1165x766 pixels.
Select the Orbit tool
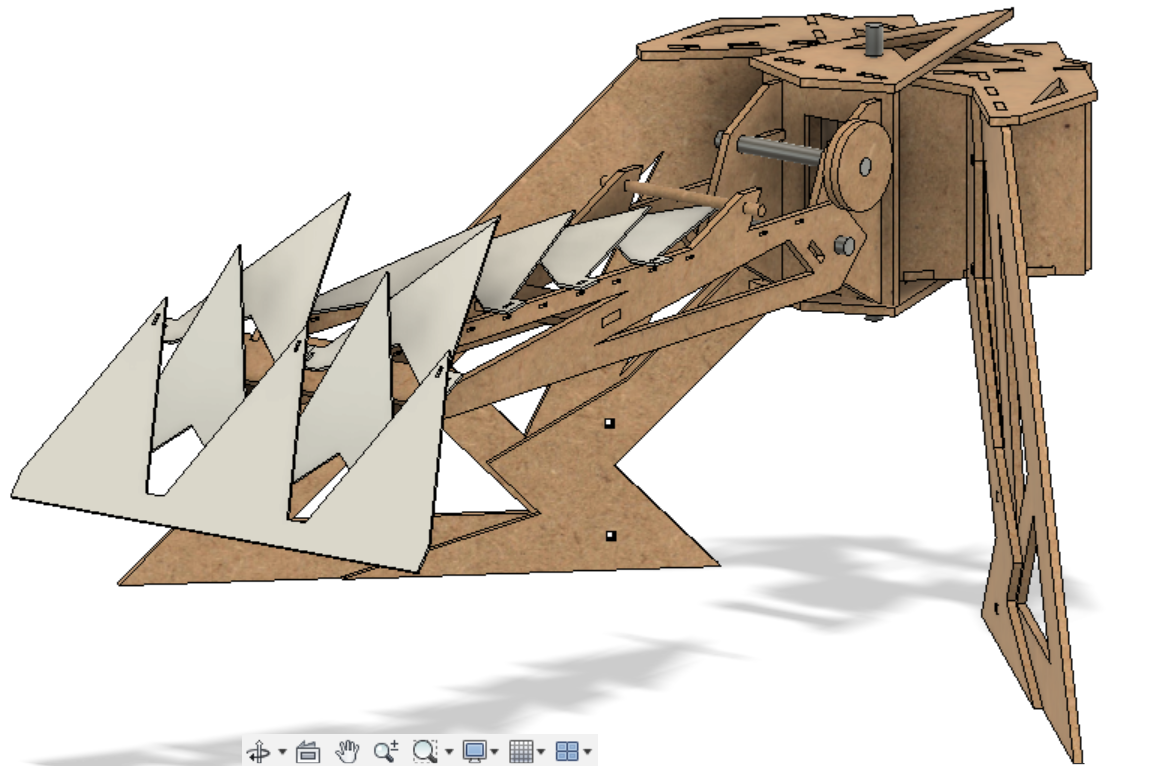coord(259,750)
